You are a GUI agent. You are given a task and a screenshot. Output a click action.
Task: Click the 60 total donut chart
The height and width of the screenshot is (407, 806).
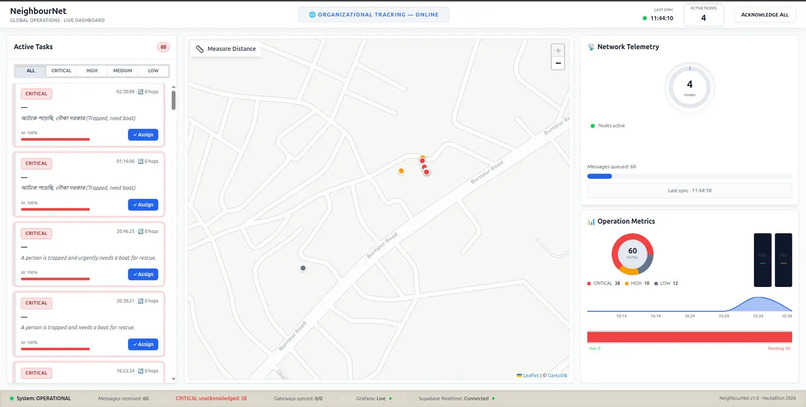[632, 254]
